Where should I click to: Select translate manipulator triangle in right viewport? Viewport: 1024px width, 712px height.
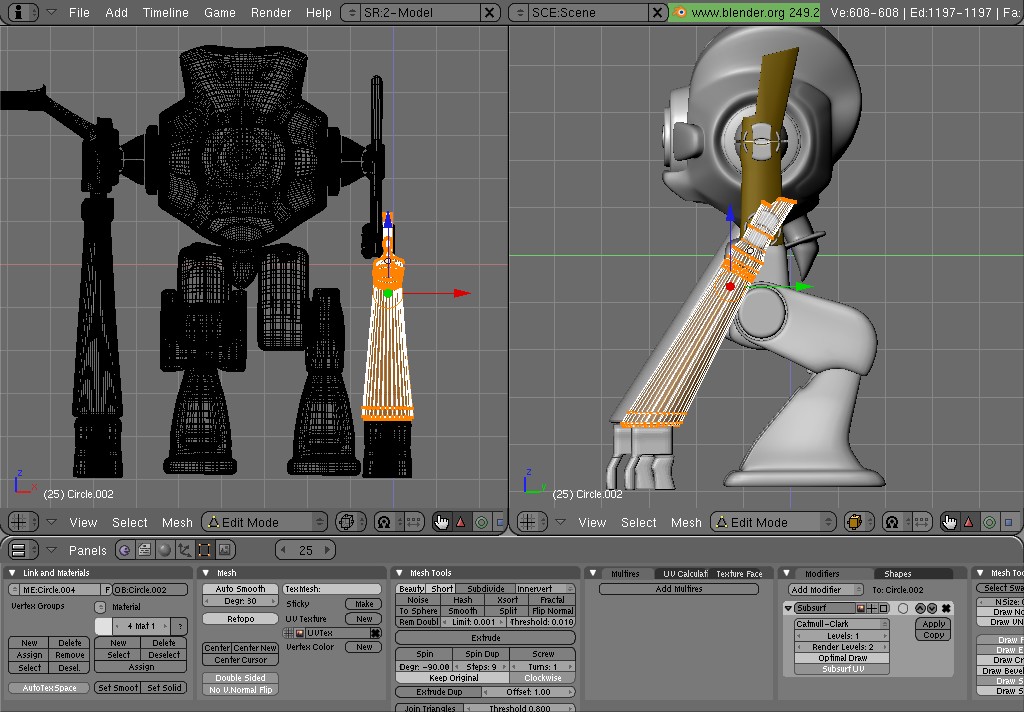(x=969, y=522)
